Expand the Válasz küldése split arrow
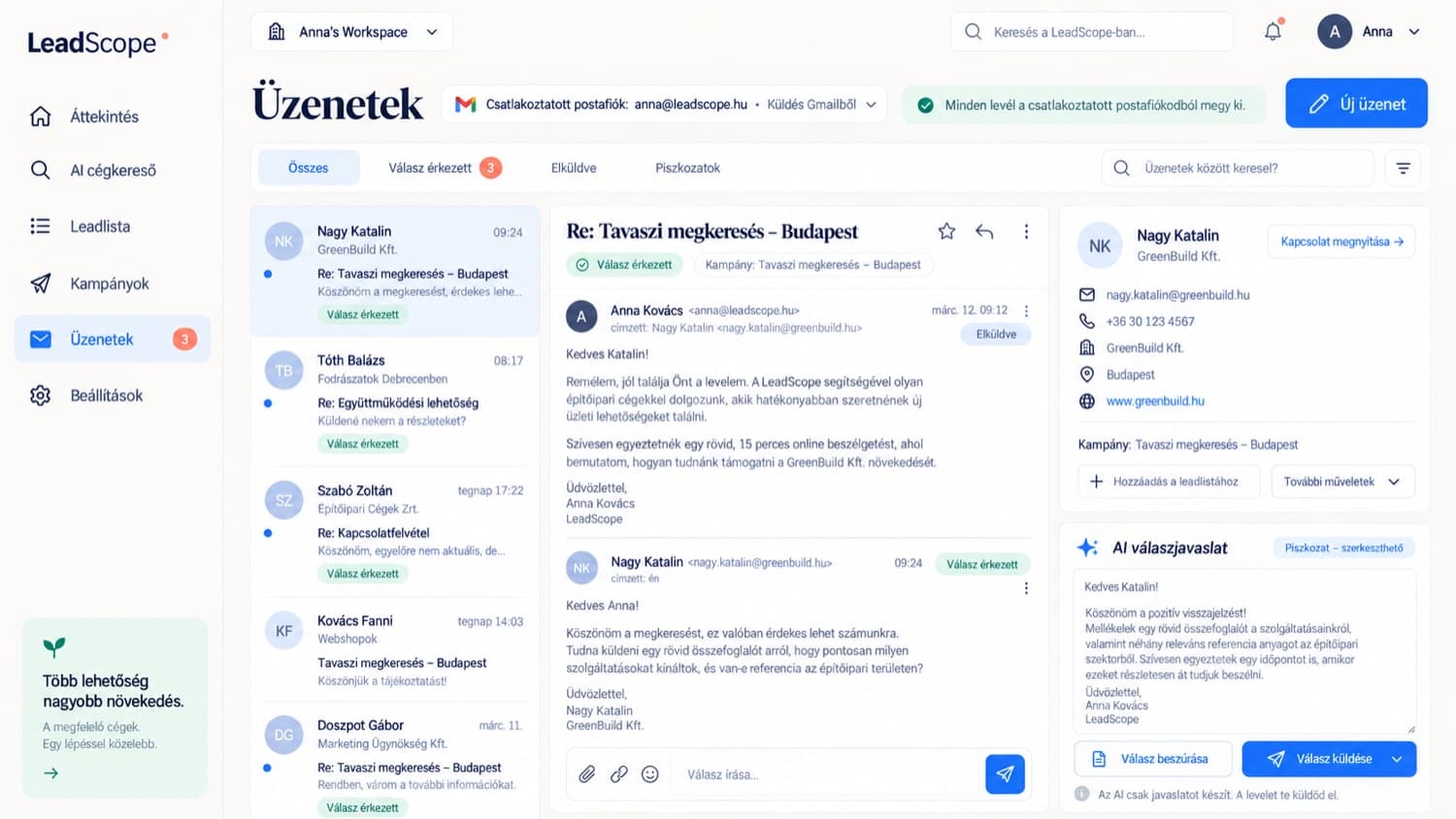Screen dimensions: 1456x819 coord(1397,759)
